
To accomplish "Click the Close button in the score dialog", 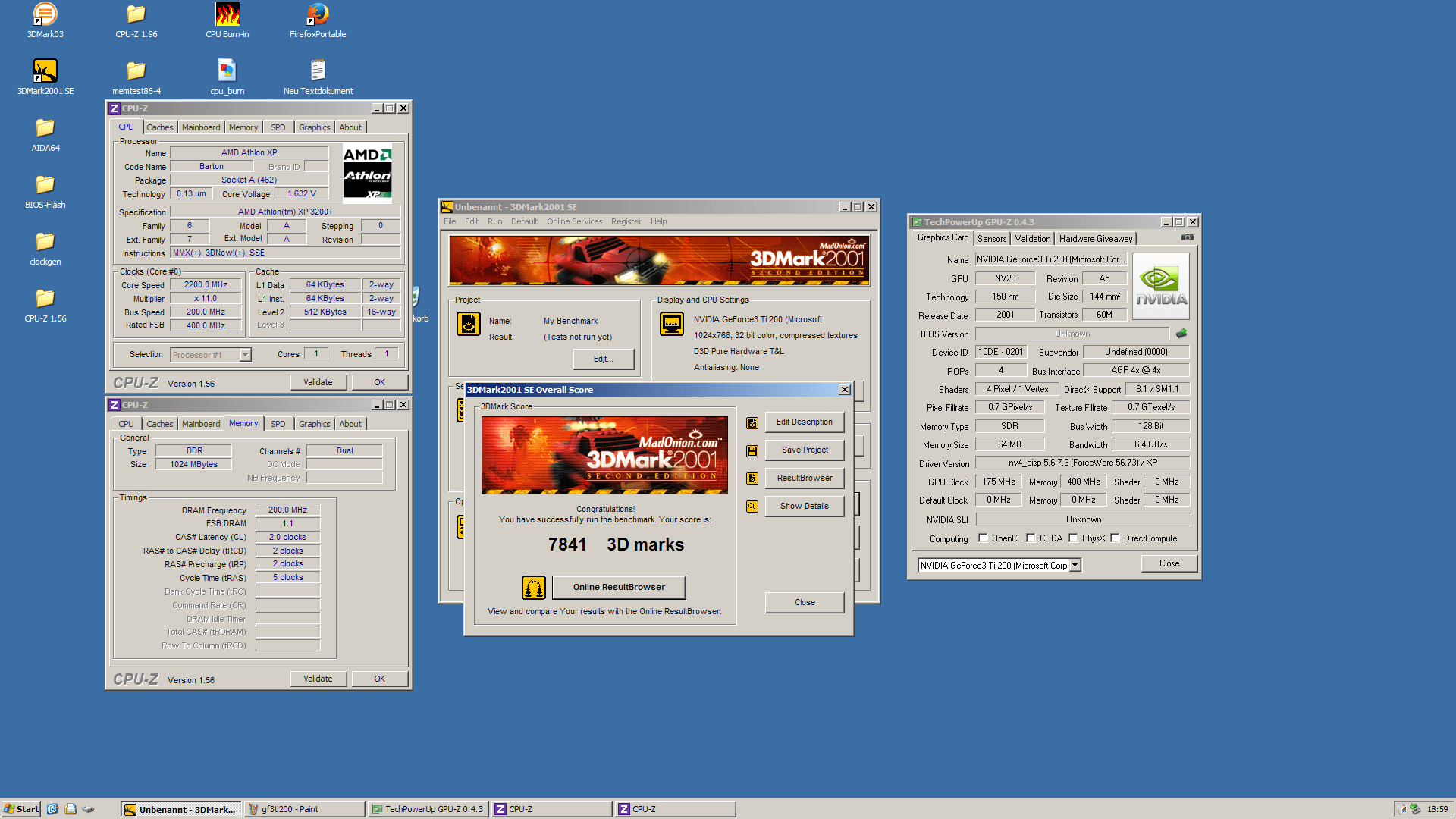I will [x=805, y=603].
